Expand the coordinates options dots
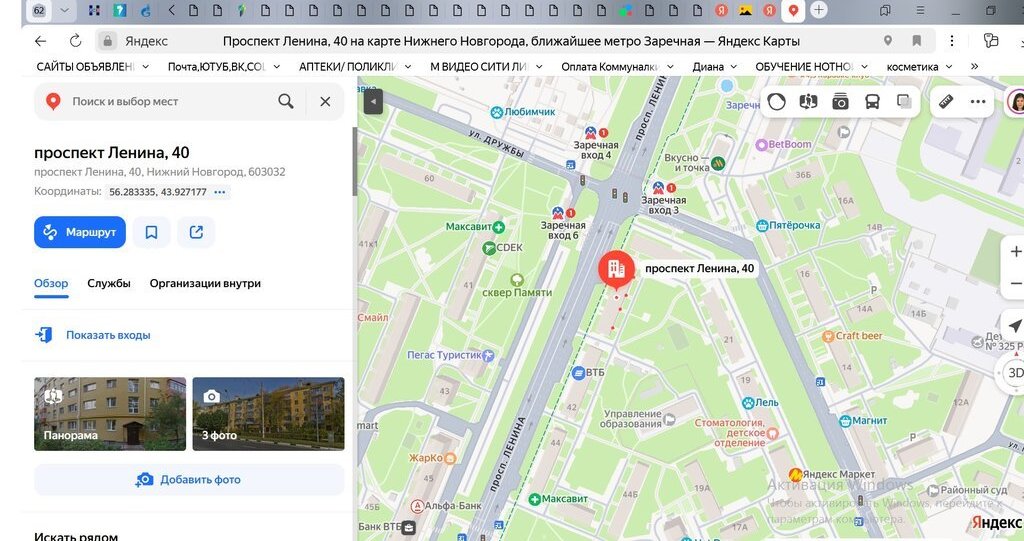 [x=220, y=192]
